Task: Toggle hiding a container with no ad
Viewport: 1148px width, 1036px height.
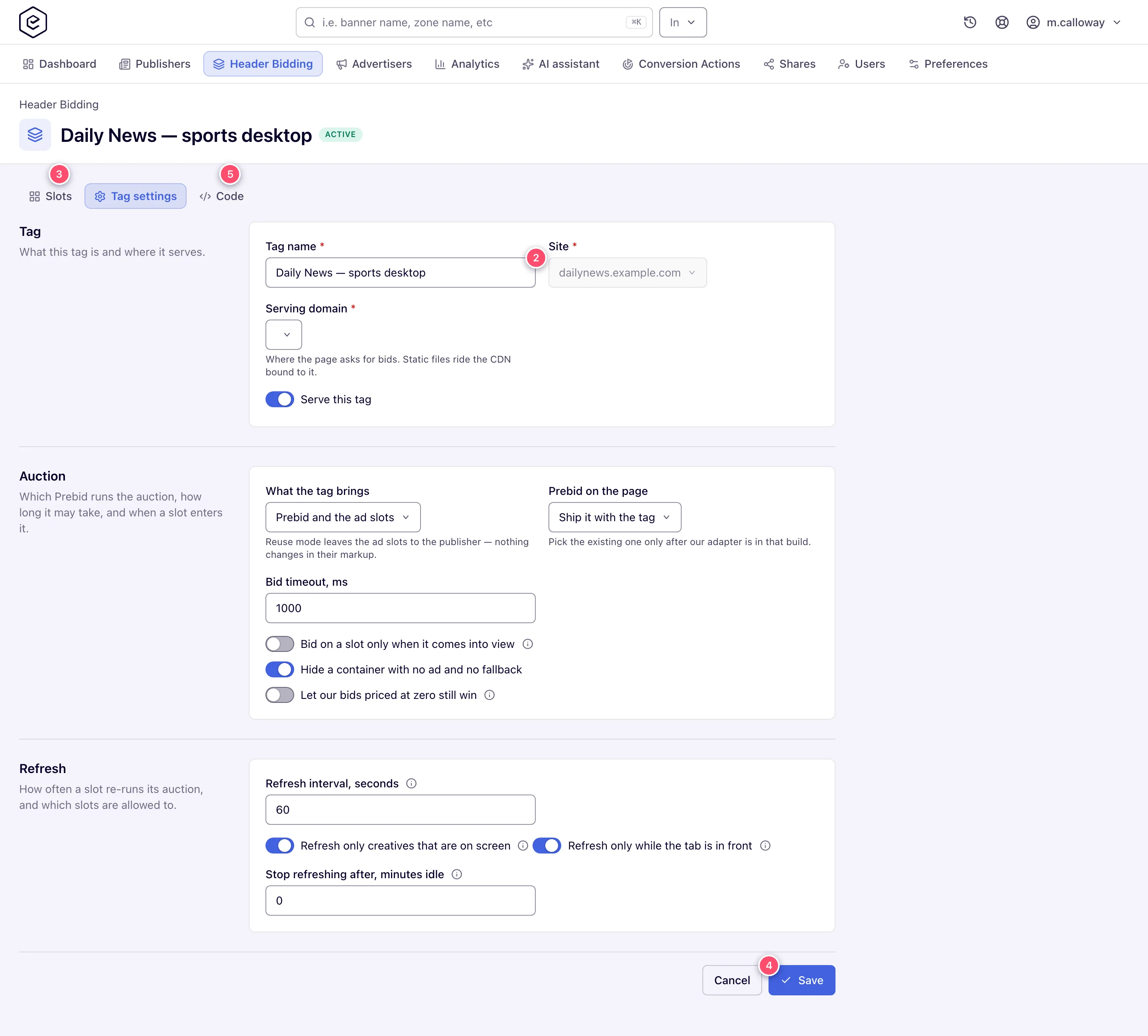Action: [x=279, y=669]
